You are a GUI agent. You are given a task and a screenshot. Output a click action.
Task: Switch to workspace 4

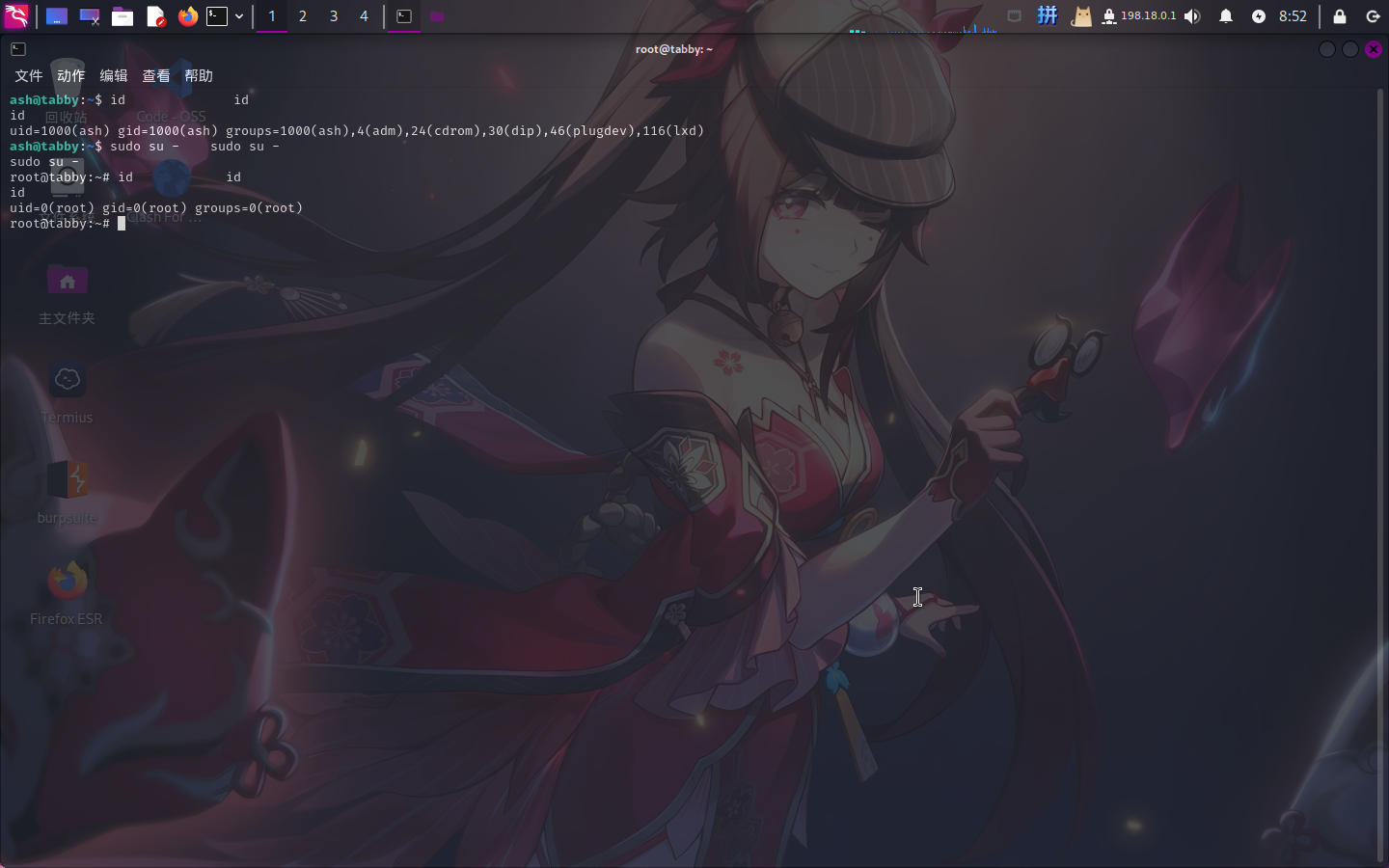[x=364, y=16]
